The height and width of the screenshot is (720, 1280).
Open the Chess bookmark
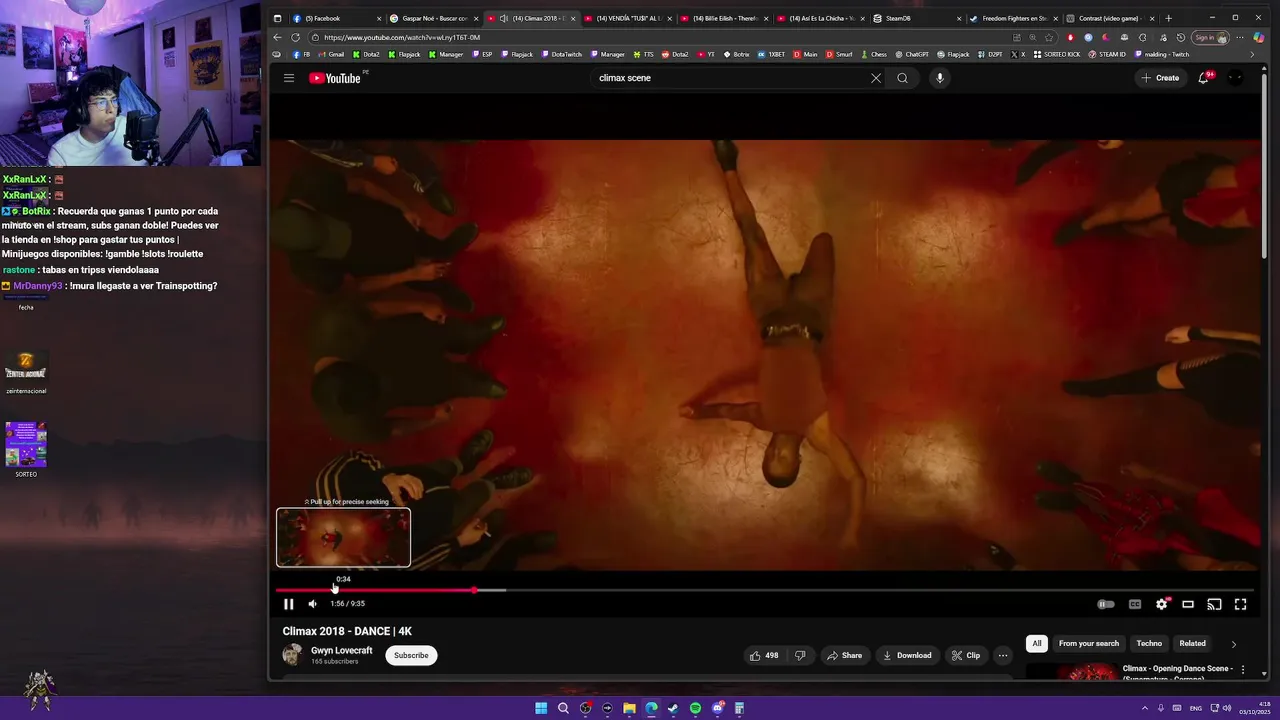point(874,54)
